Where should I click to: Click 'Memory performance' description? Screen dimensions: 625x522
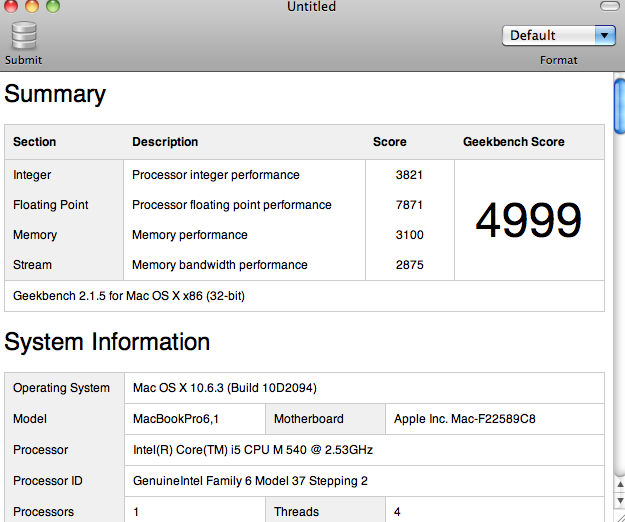coord(190,235)
